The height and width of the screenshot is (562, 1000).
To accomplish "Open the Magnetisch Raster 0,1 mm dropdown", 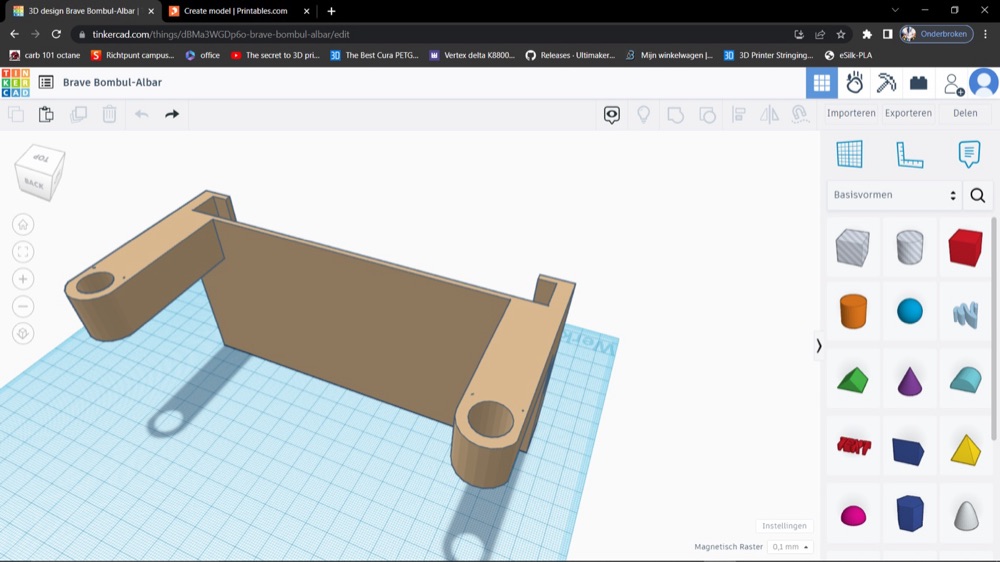I will [790, 547].
